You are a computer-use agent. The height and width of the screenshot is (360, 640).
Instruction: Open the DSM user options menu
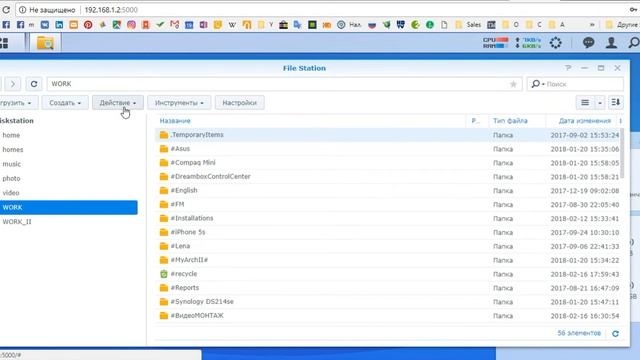tap(611, 43)
